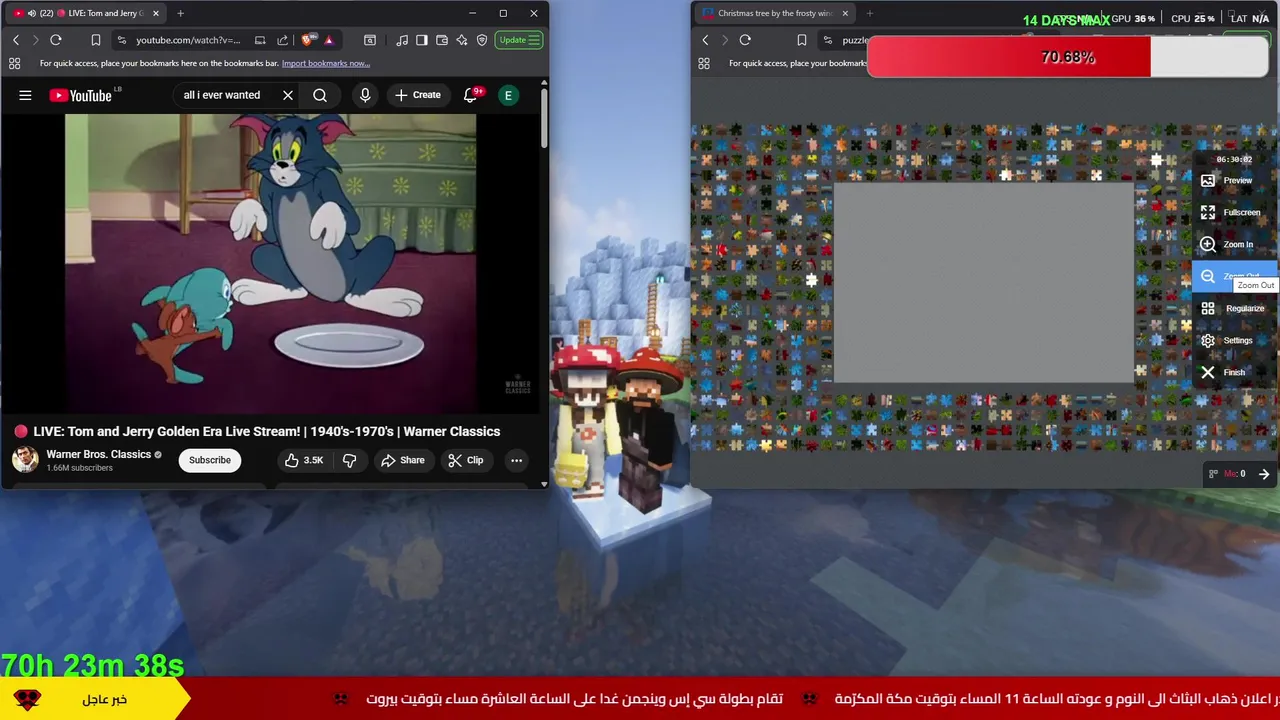The width and height of the screenshot is (1280, 720).
Task: Click the YouTube address bar URL
Action: click(188, 40)
